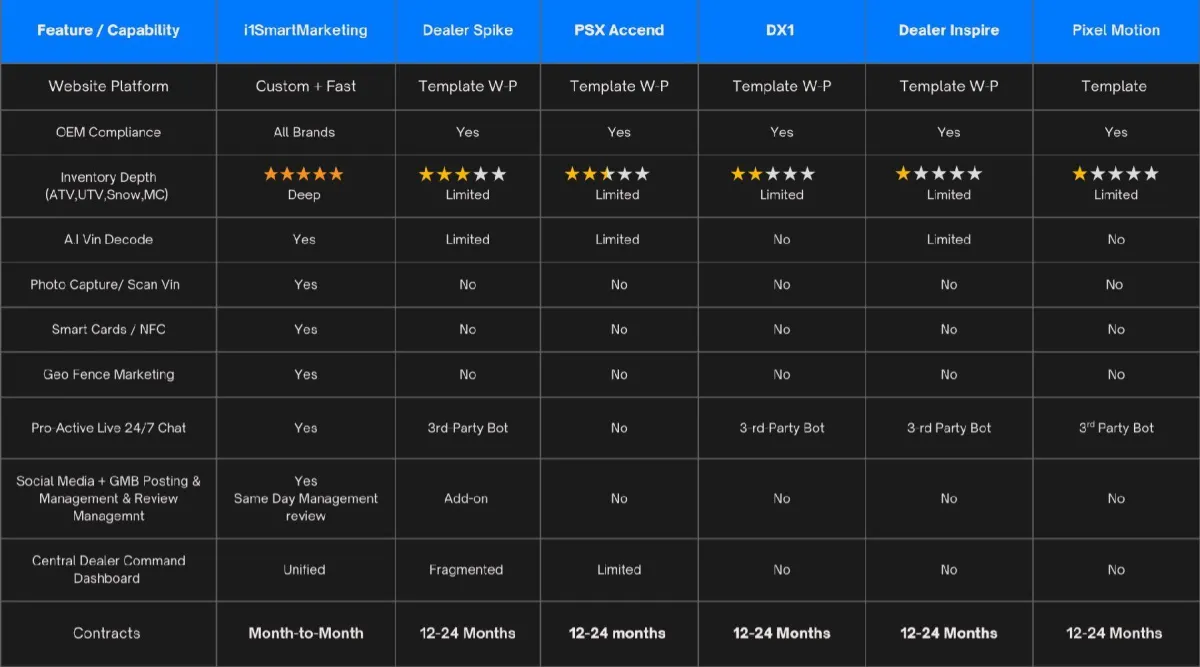Select the i1SmartMarketing column header
The image size is (1200, 667).
305,30
